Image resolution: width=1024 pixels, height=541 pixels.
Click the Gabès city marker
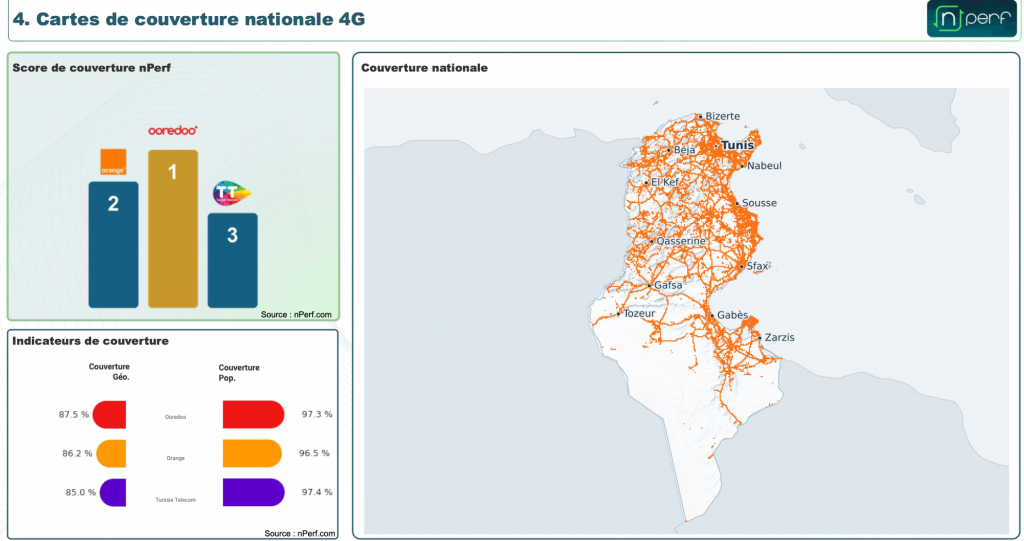[x=712, y=316]
